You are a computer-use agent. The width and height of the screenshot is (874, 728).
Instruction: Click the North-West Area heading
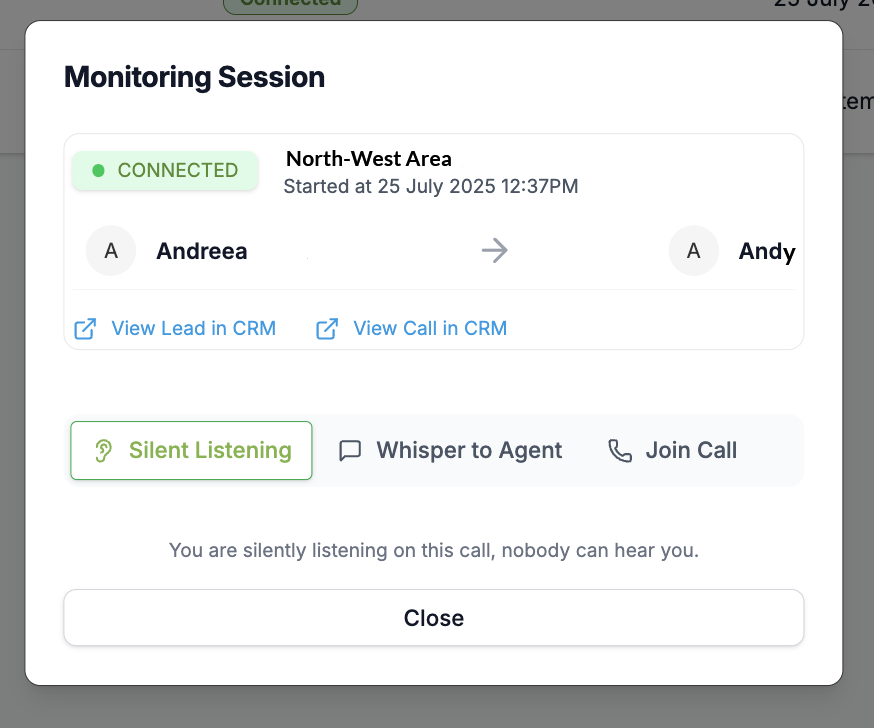[368, 159]
